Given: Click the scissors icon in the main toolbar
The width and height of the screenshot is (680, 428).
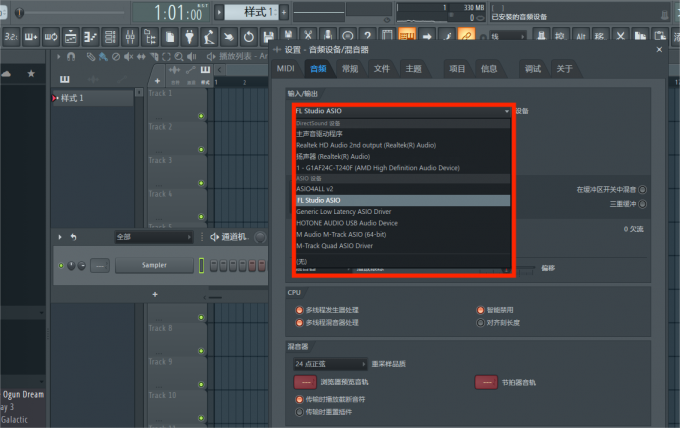Looking at the screenshot, I should pos(308,36).
